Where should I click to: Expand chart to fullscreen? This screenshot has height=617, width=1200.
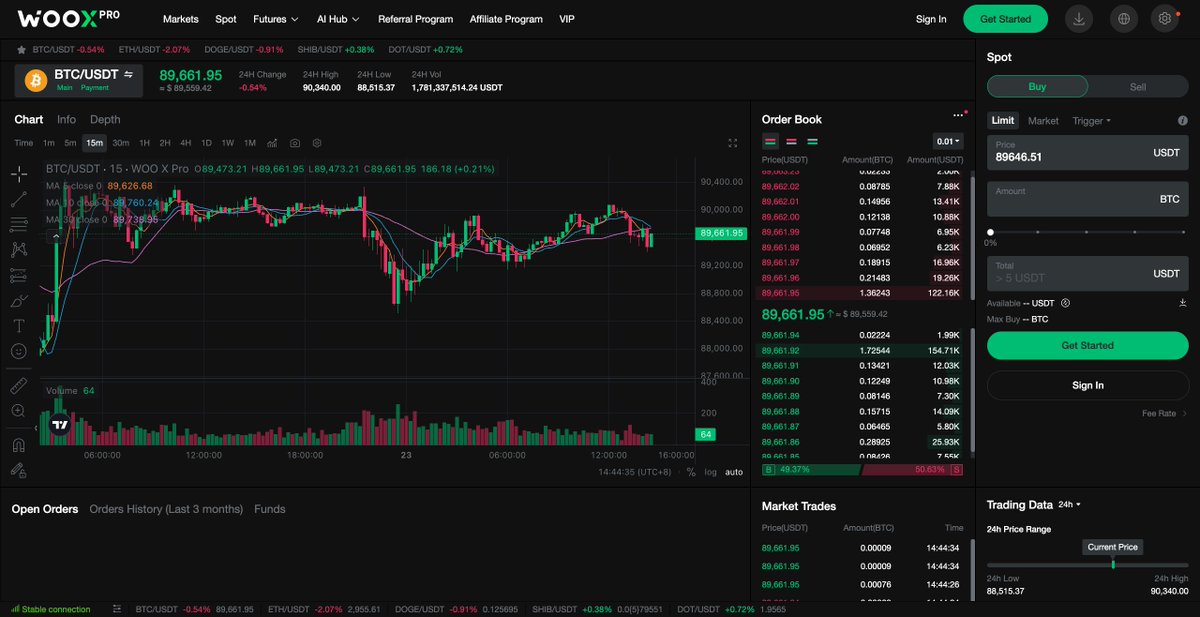pos(733,143)
